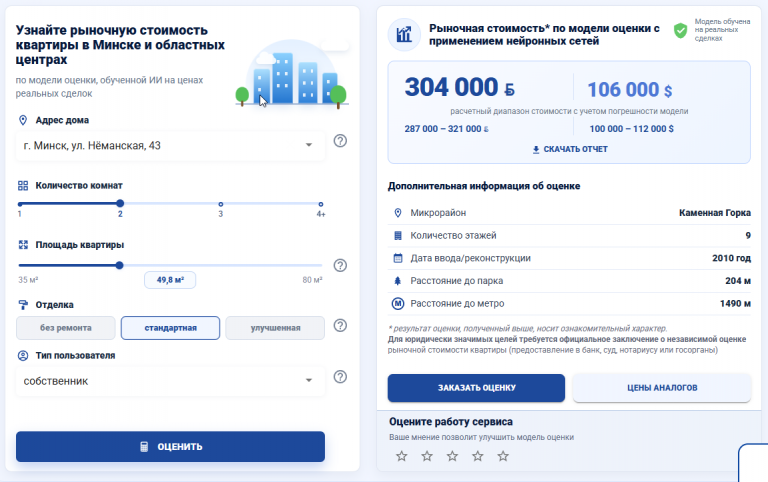768x482 pixels.
Task: Click the help icon beside Отделка options
Action: (340, 326)
